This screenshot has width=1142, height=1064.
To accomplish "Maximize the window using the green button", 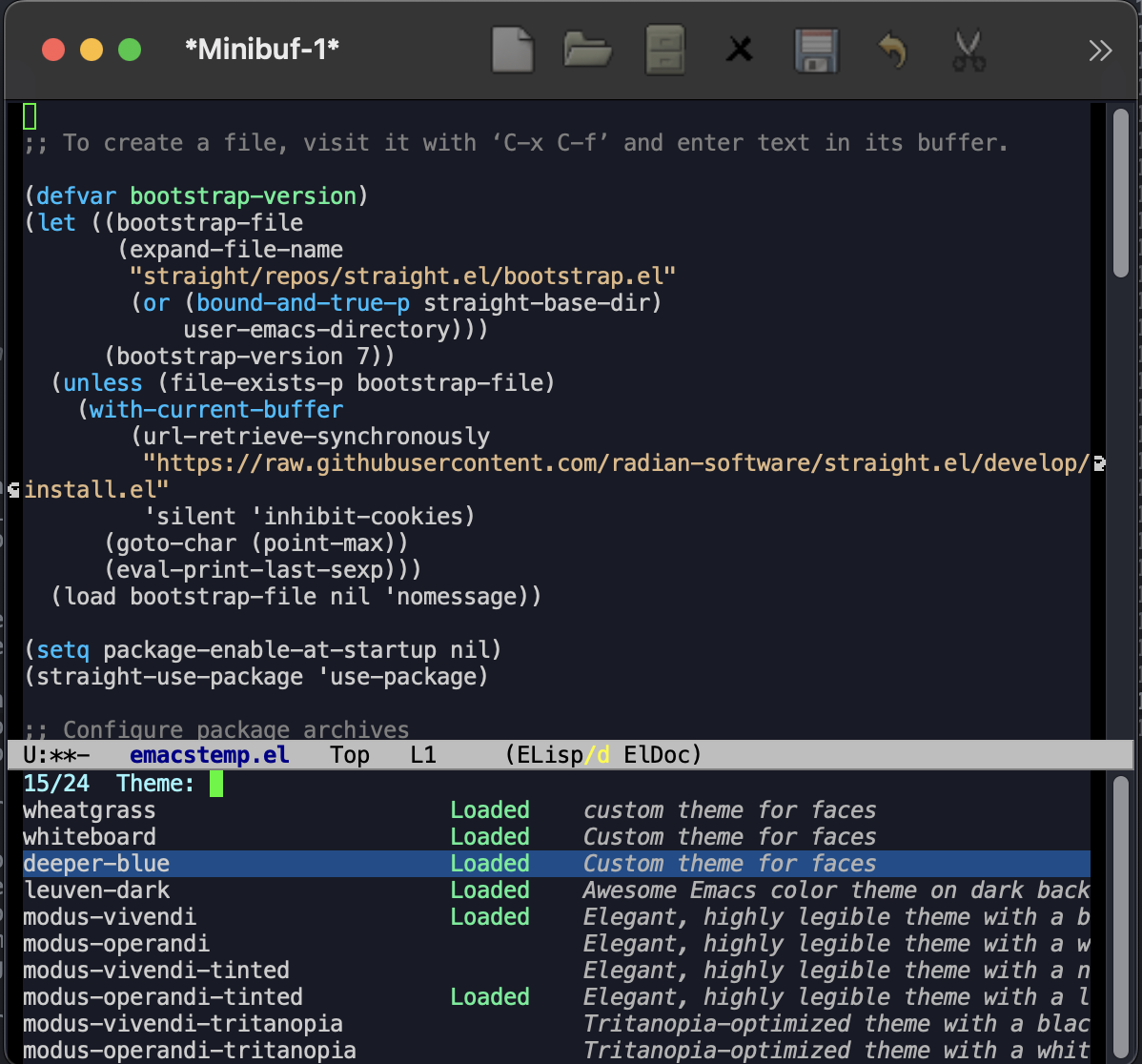I will coord(130,50).
